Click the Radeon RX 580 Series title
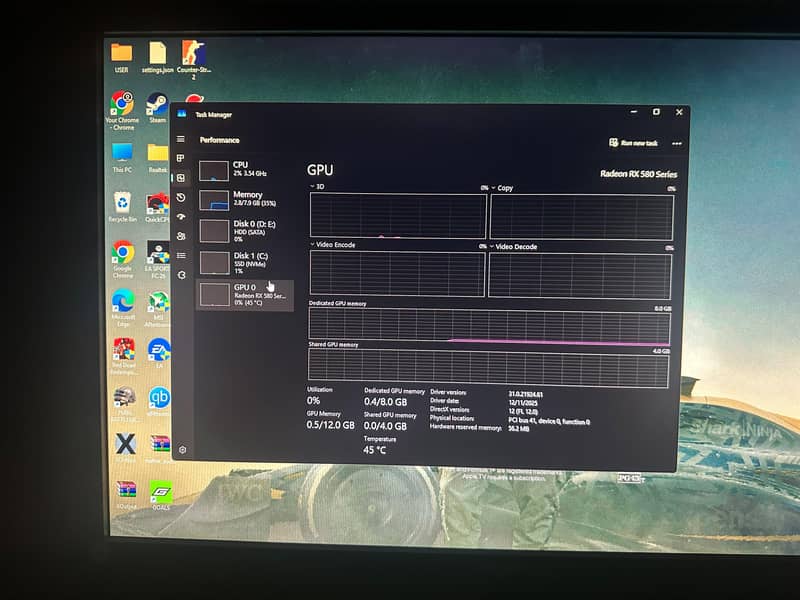This screenshot has height=600, width=800. (638, 174)
